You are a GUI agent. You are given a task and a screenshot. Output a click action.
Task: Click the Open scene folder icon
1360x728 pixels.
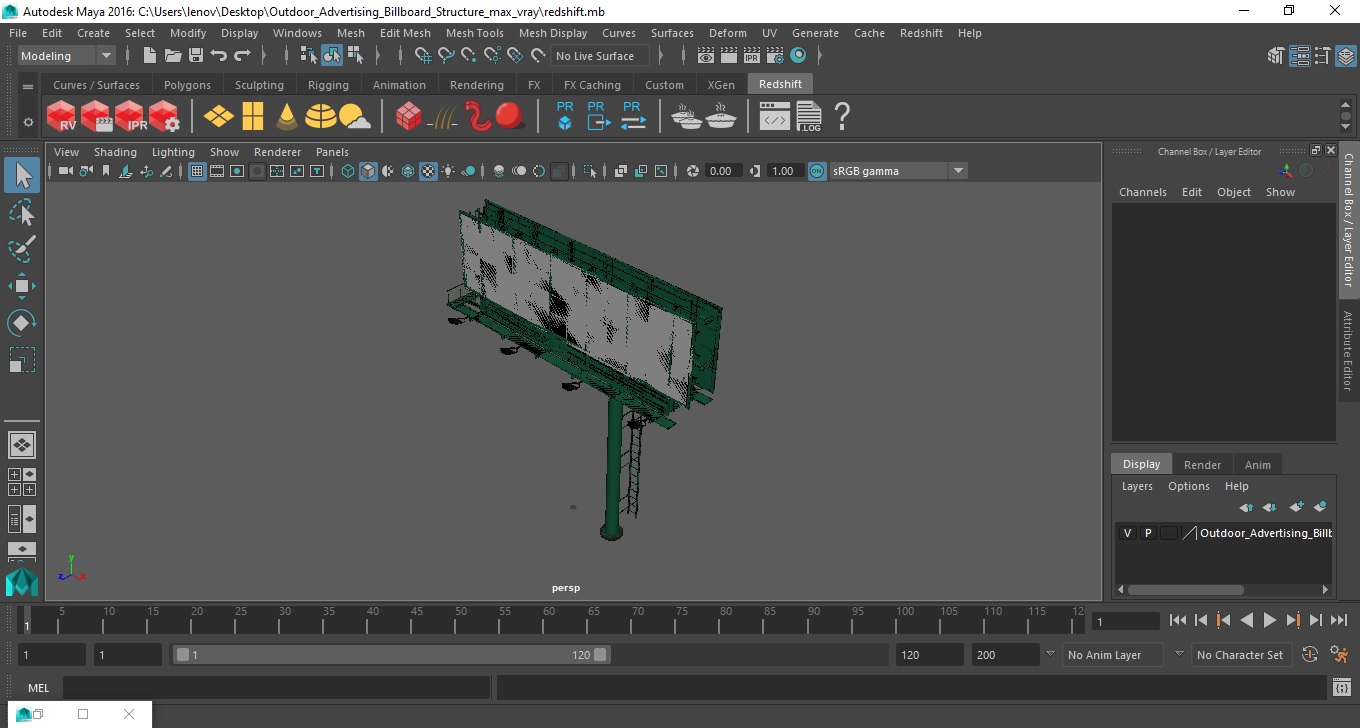click(x=173, y=56)
